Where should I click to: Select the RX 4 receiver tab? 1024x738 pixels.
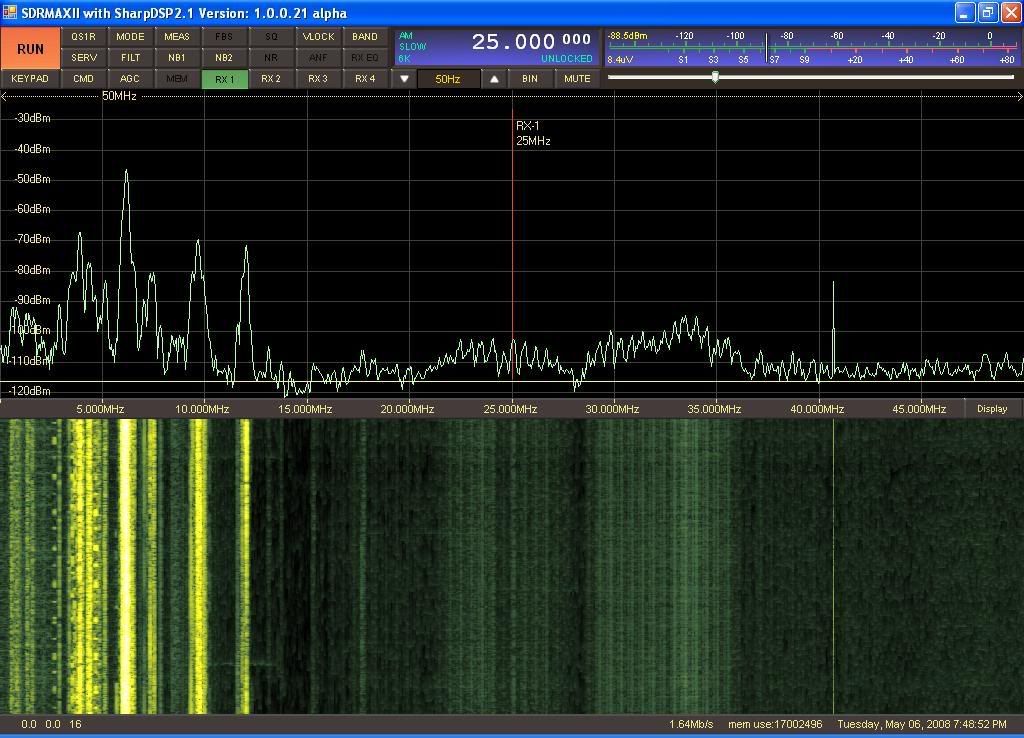pyautogui.click(x=365, y=79)
